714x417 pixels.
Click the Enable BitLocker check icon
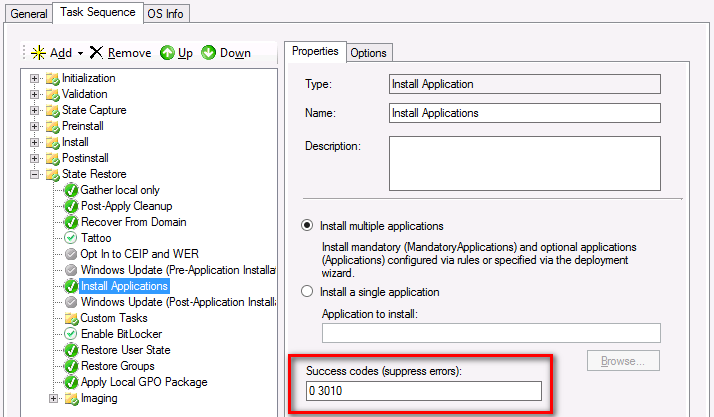click(71, 334)
